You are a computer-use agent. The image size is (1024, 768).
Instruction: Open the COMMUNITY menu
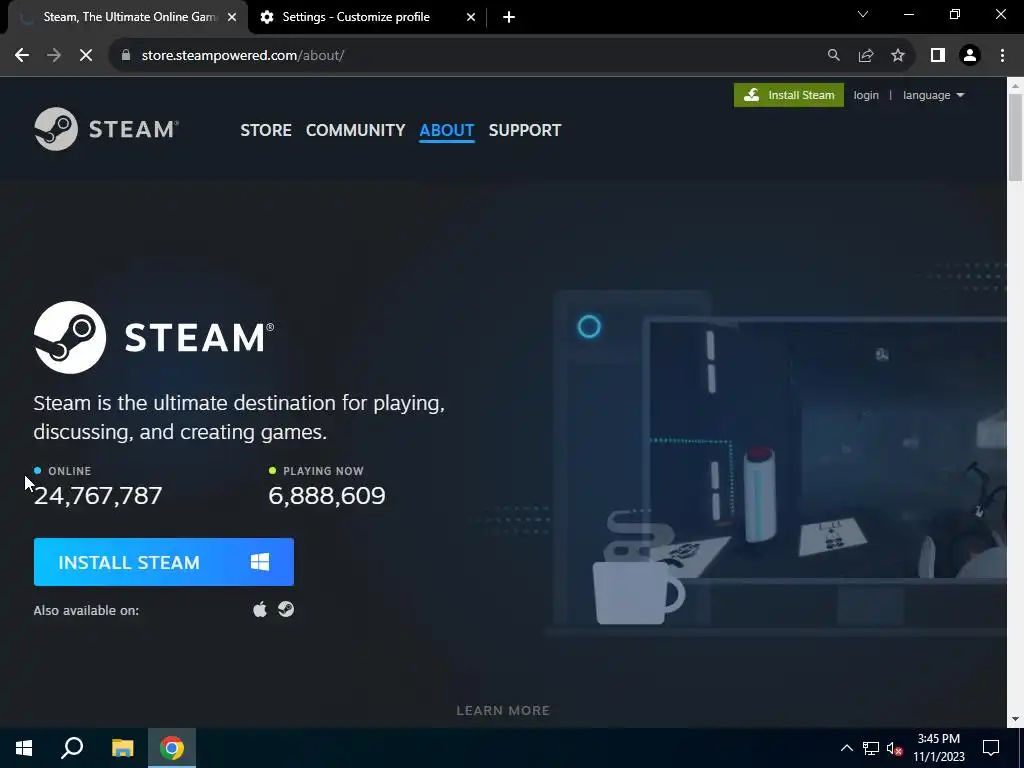(x=355, y=130)
